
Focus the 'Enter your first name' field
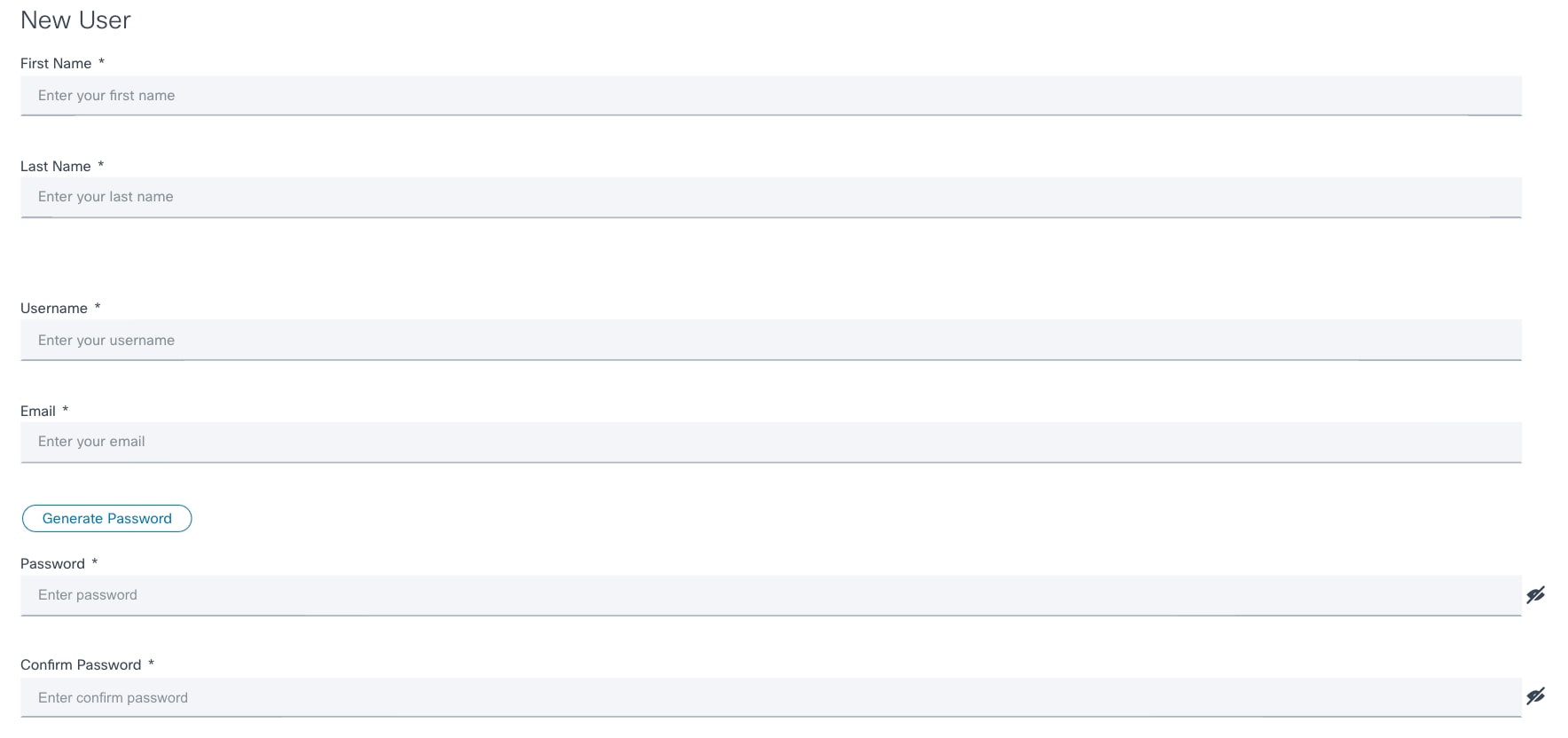[x=770, y=96]
